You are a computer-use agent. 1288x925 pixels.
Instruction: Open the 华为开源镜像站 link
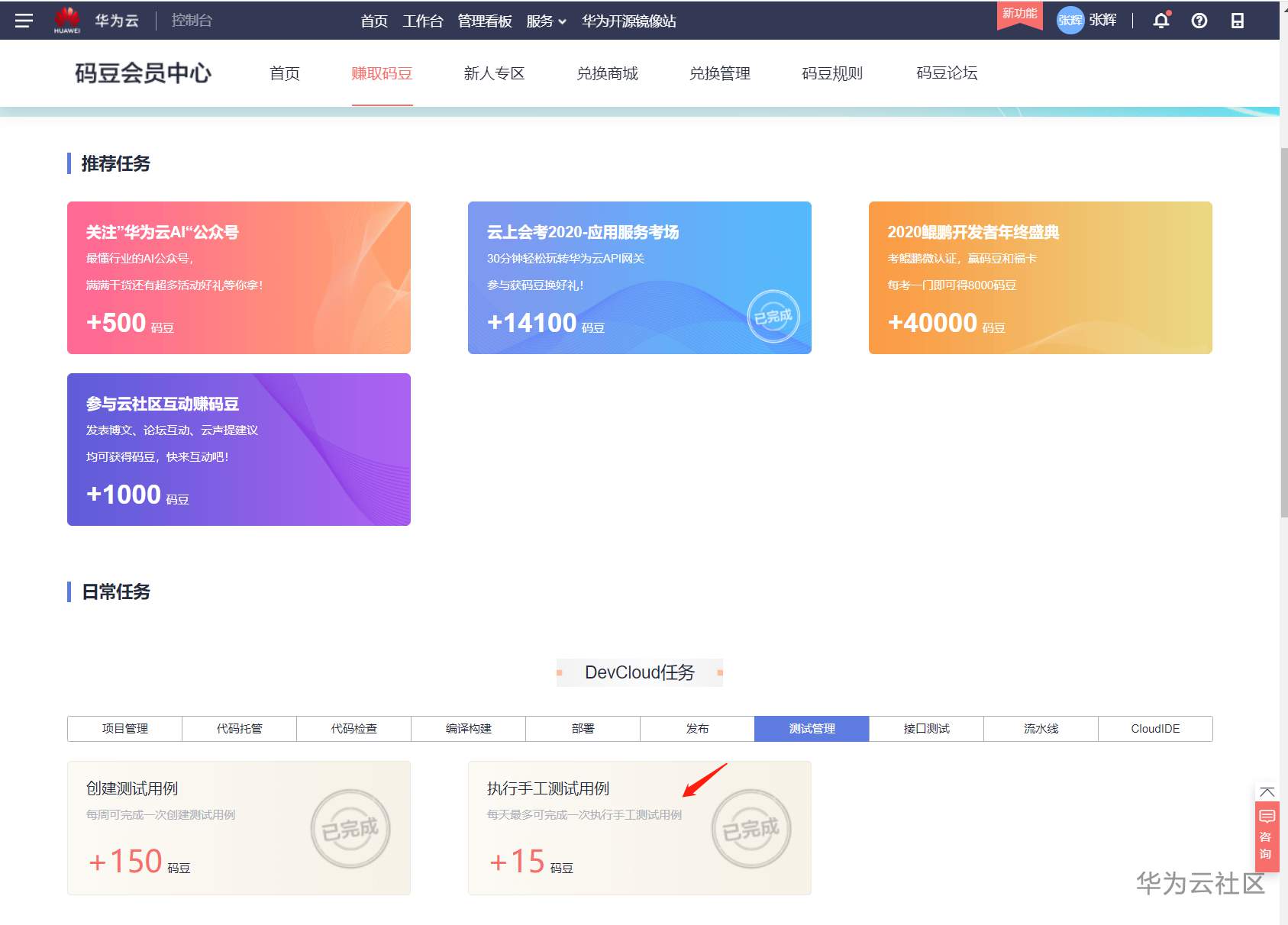pyautogui.click(x=629, y=21)
